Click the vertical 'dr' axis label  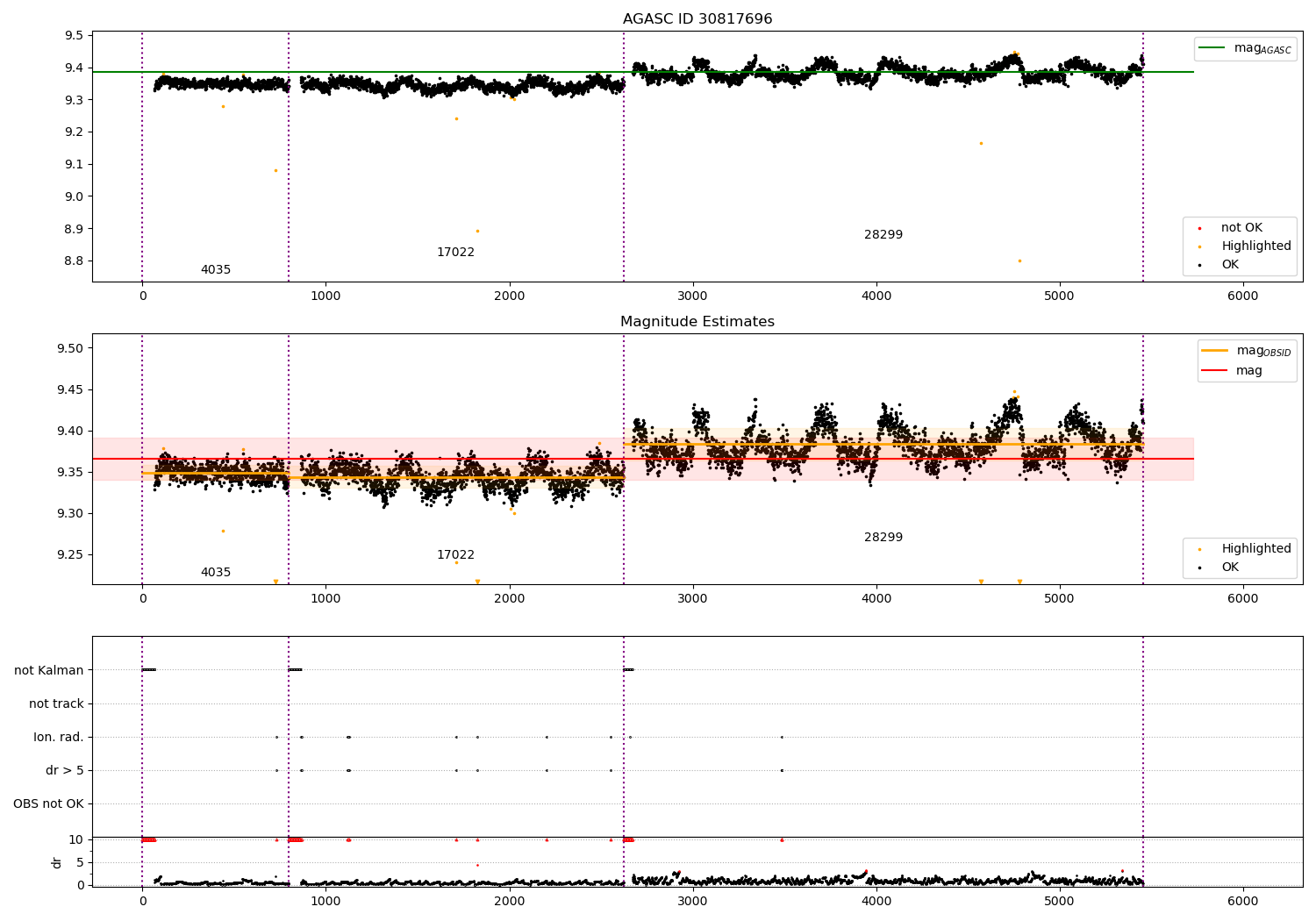[x=57, y=862]
